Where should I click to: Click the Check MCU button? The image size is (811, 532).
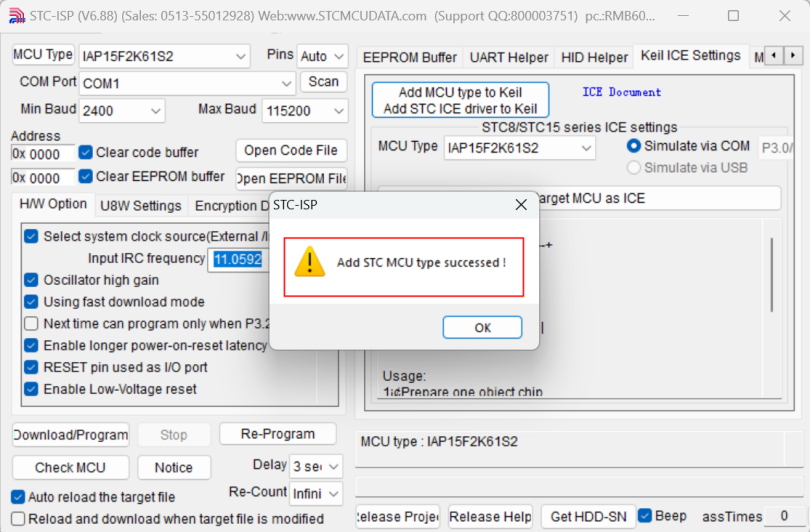coord(70,467)
